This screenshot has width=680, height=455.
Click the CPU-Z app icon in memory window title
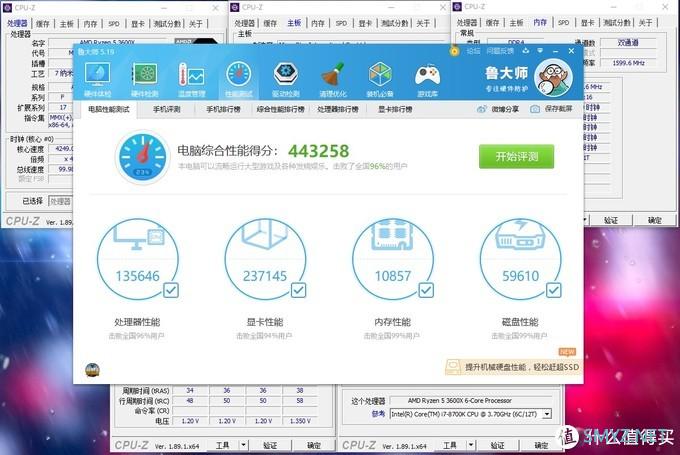457,7
